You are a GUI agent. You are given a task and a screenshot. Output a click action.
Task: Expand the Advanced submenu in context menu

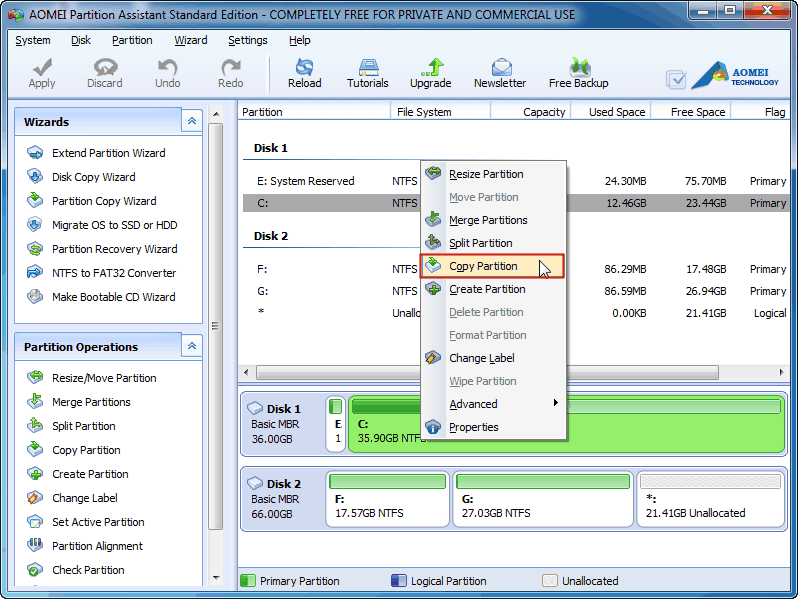click(x=494, y=404)
